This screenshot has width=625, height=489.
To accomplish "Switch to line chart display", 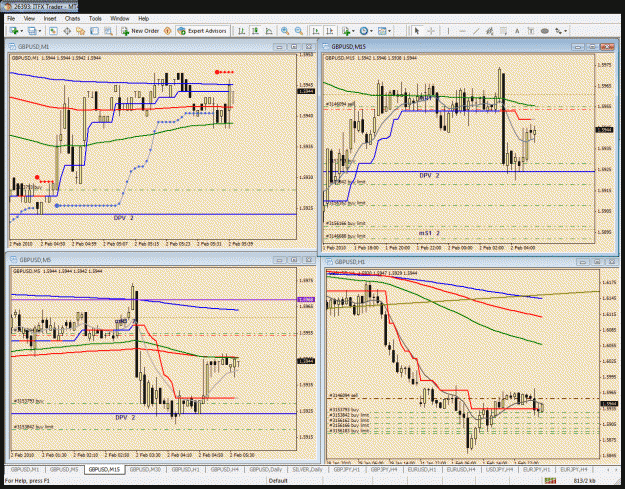I will [269, 31].
